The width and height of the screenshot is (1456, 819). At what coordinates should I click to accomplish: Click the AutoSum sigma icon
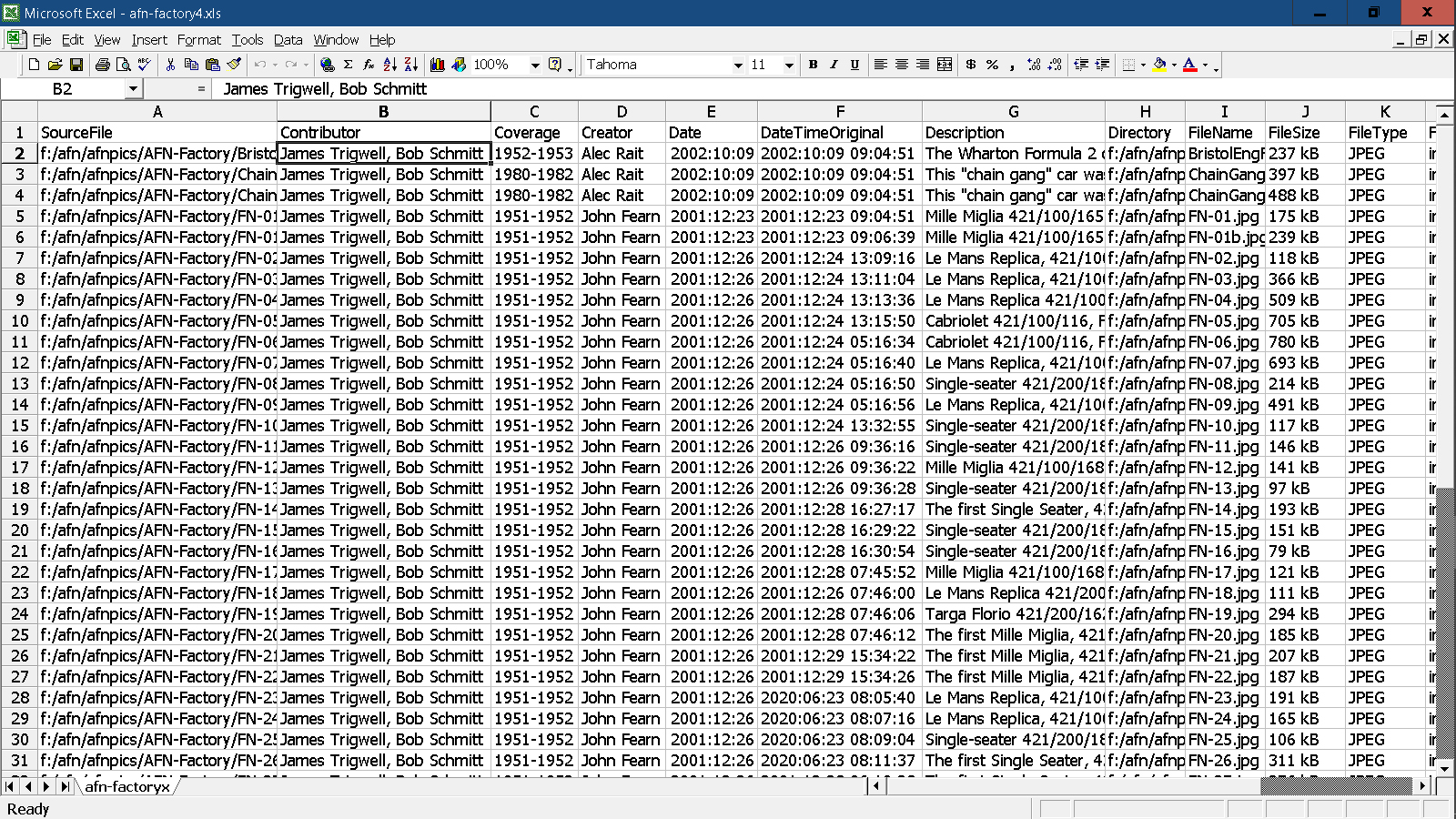point(348,65)
